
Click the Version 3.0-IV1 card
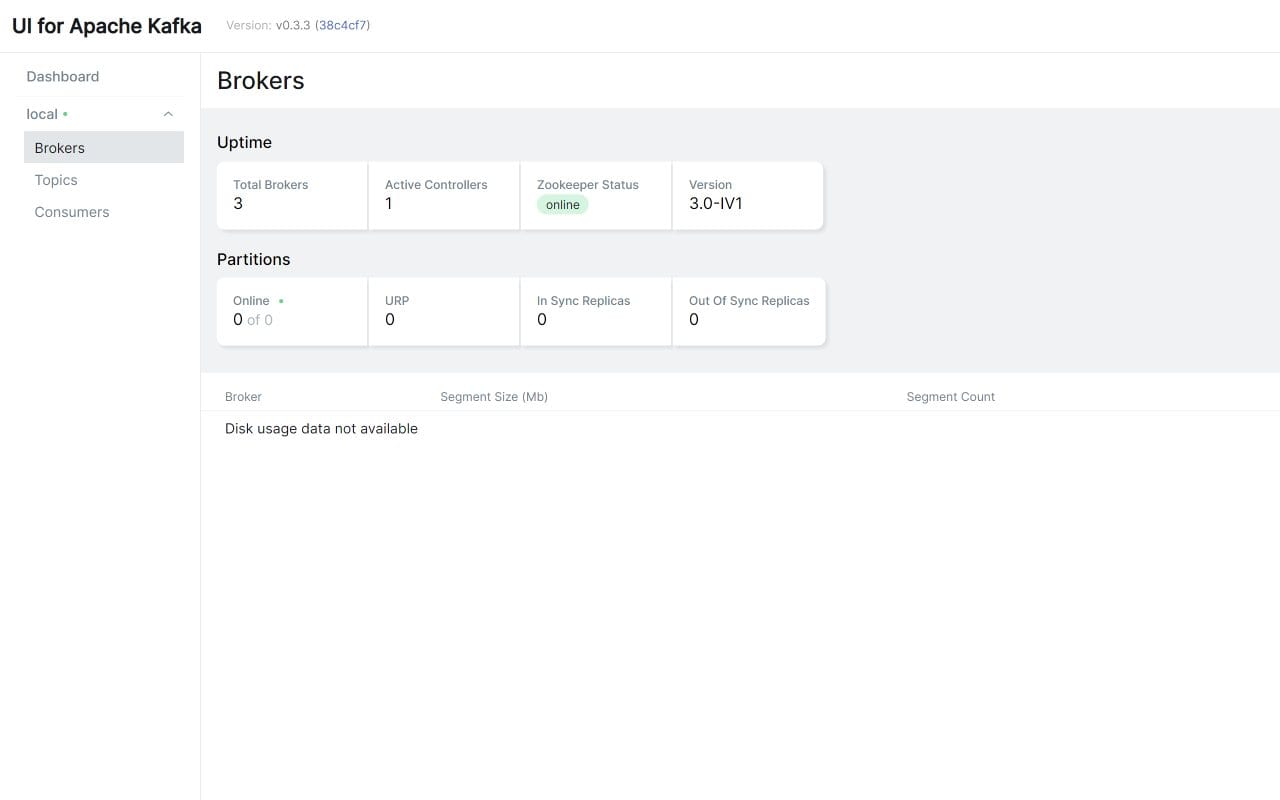pyautogui.click(x=747, y=195)
